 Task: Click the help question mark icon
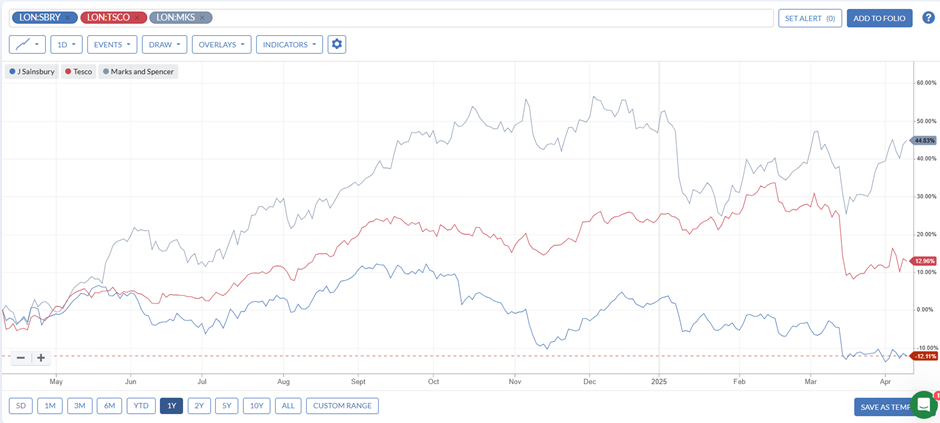[928, 18]
